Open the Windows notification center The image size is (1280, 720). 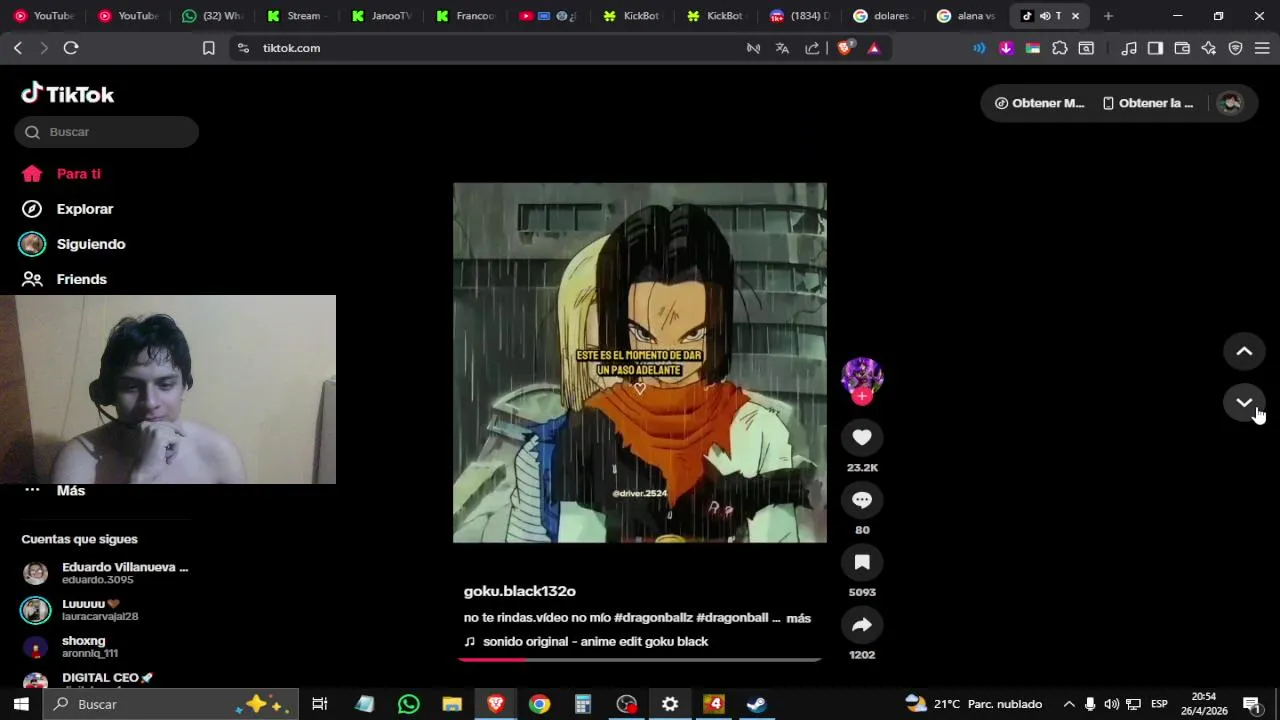(1250, 704)
